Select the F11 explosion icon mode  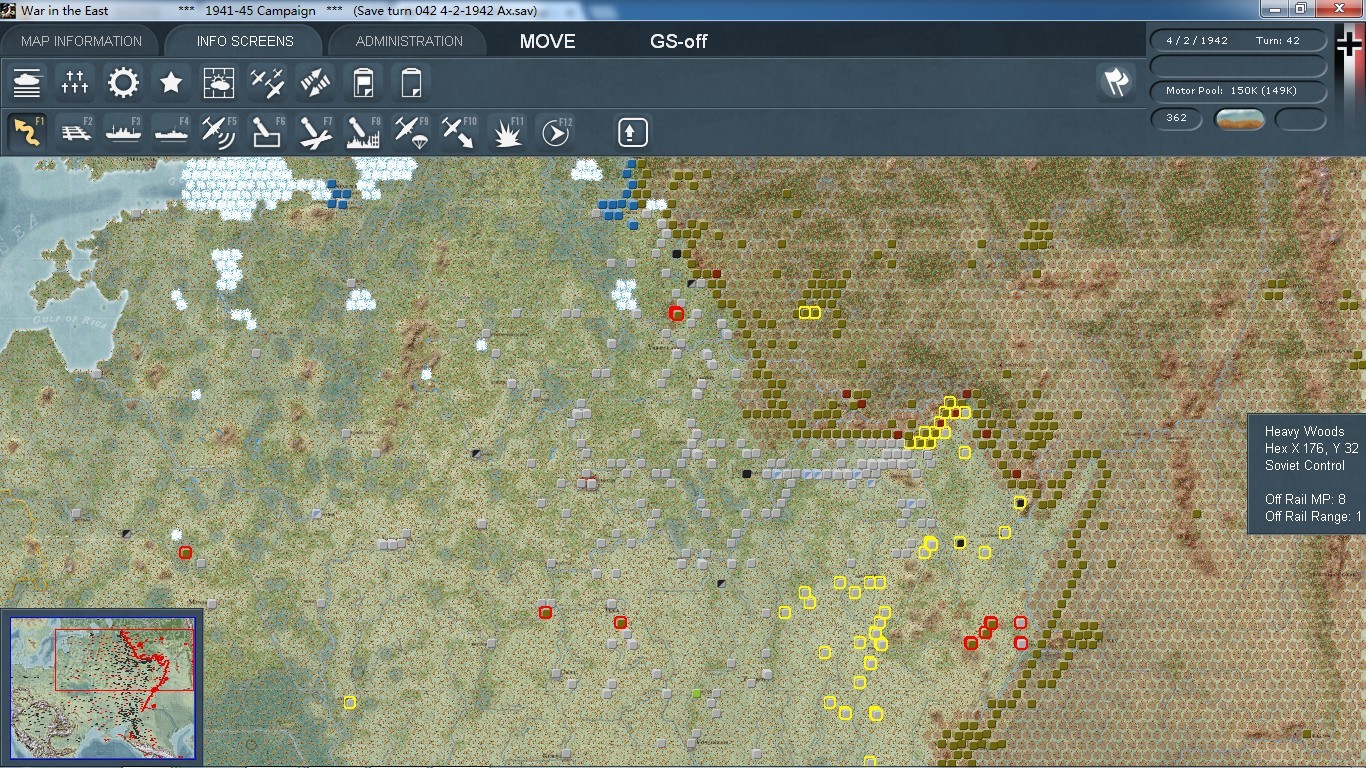507,132
